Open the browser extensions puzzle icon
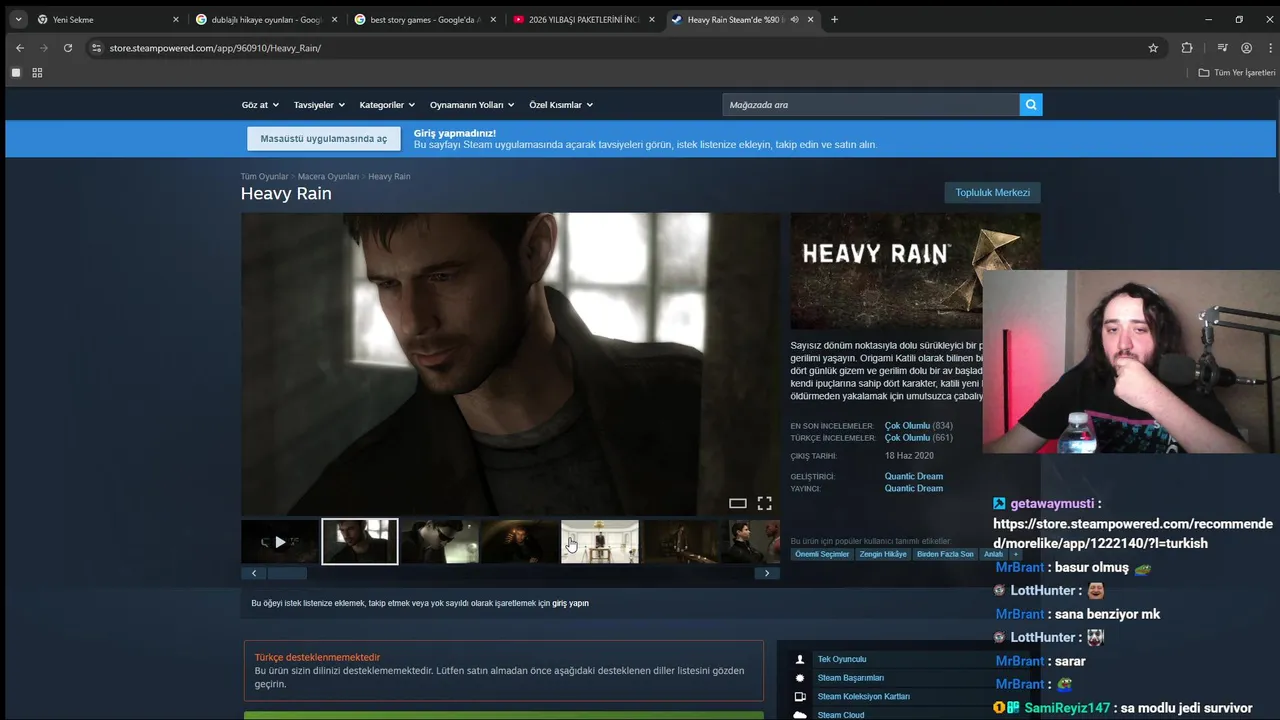 tap(1187, 48)
